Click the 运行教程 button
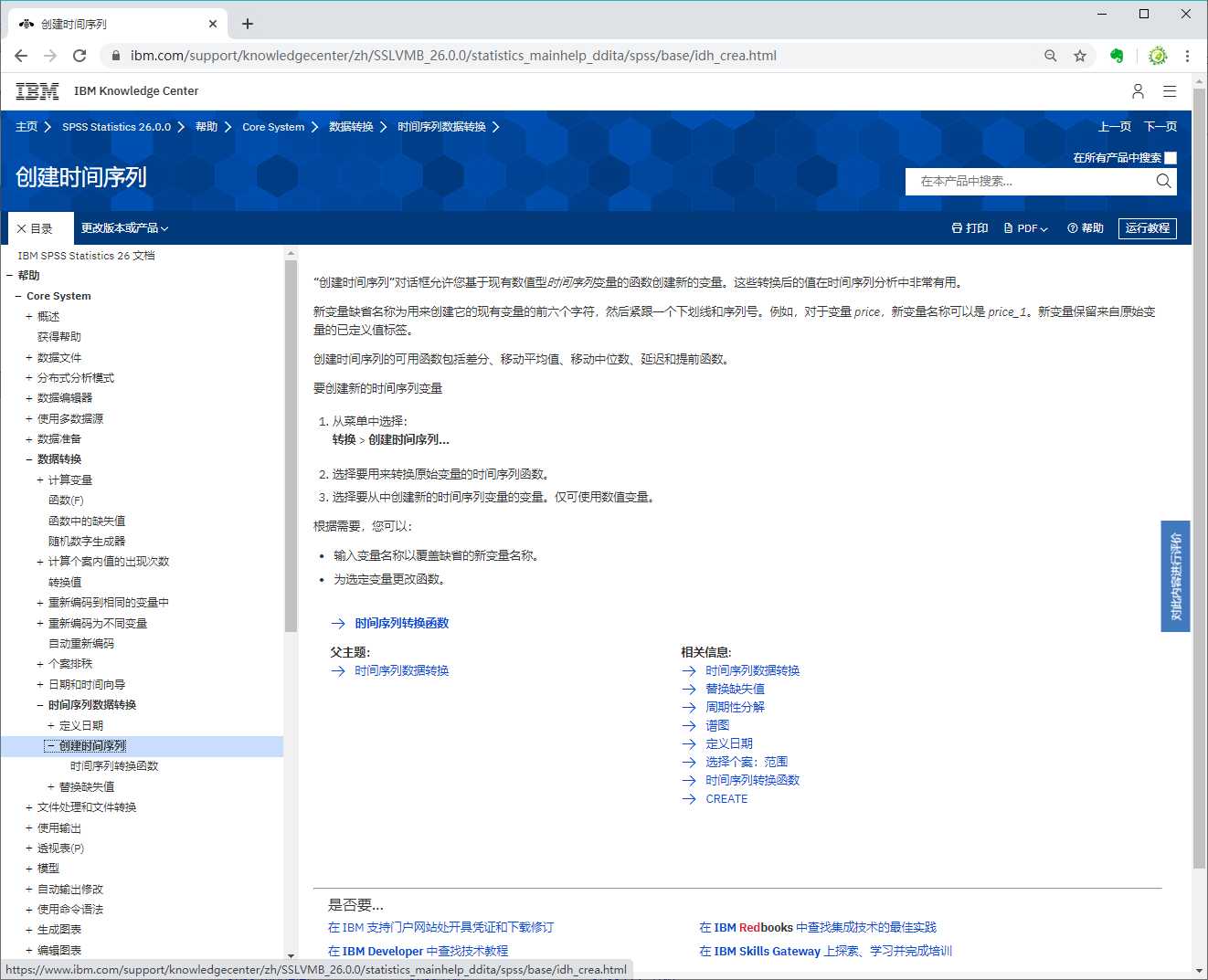Image resolution: width=1208 pixels, height=980 pixels. click(1148, 228)
